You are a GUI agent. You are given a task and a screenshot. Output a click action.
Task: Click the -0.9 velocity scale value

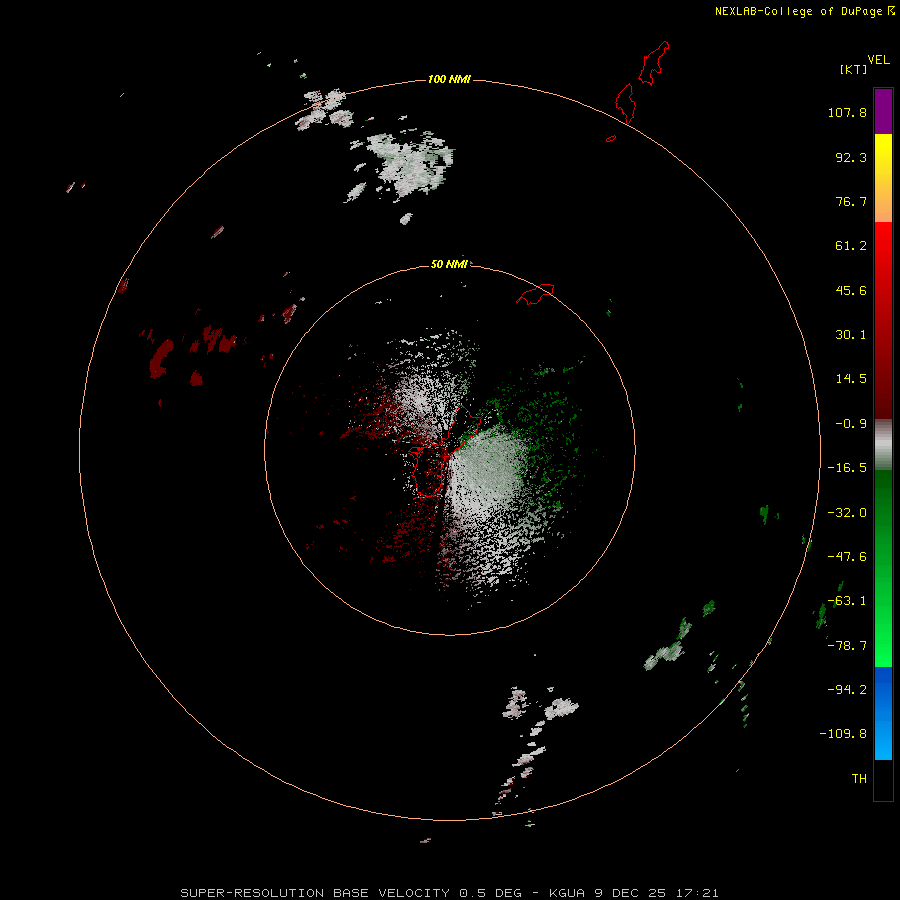[851, 424]
